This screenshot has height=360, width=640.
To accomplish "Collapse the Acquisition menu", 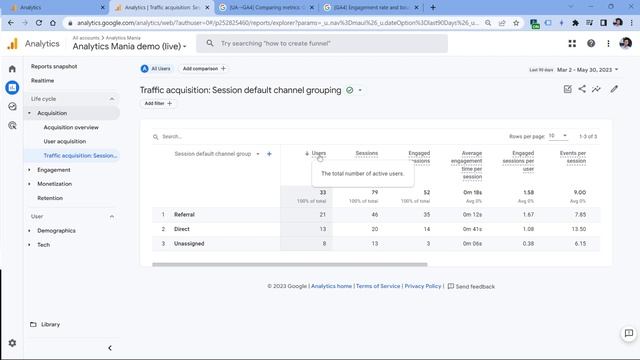I will click(29, 113).
